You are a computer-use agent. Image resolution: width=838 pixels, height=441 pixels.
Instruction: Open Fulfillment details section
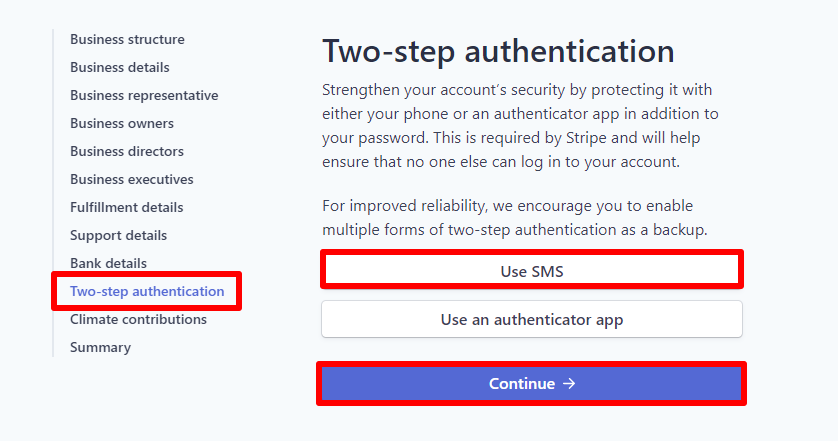127,208
